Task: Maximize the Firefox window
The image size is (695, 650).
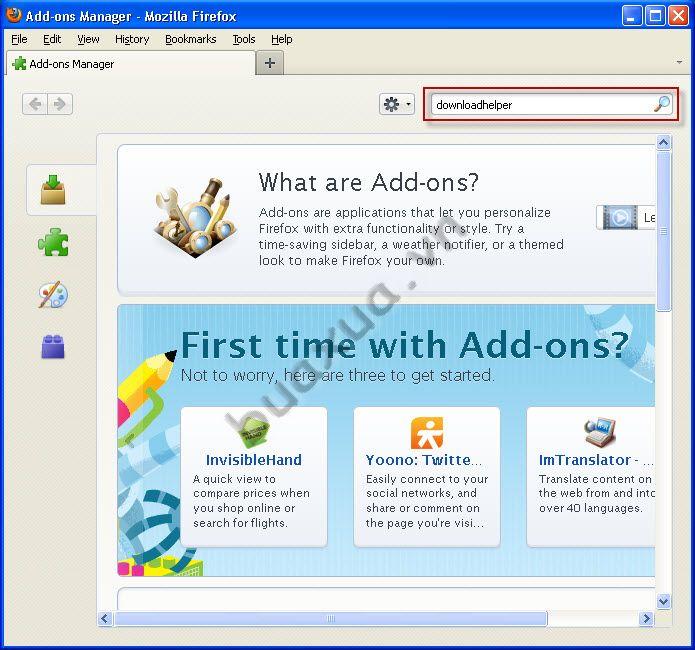Action: (655, 16)
